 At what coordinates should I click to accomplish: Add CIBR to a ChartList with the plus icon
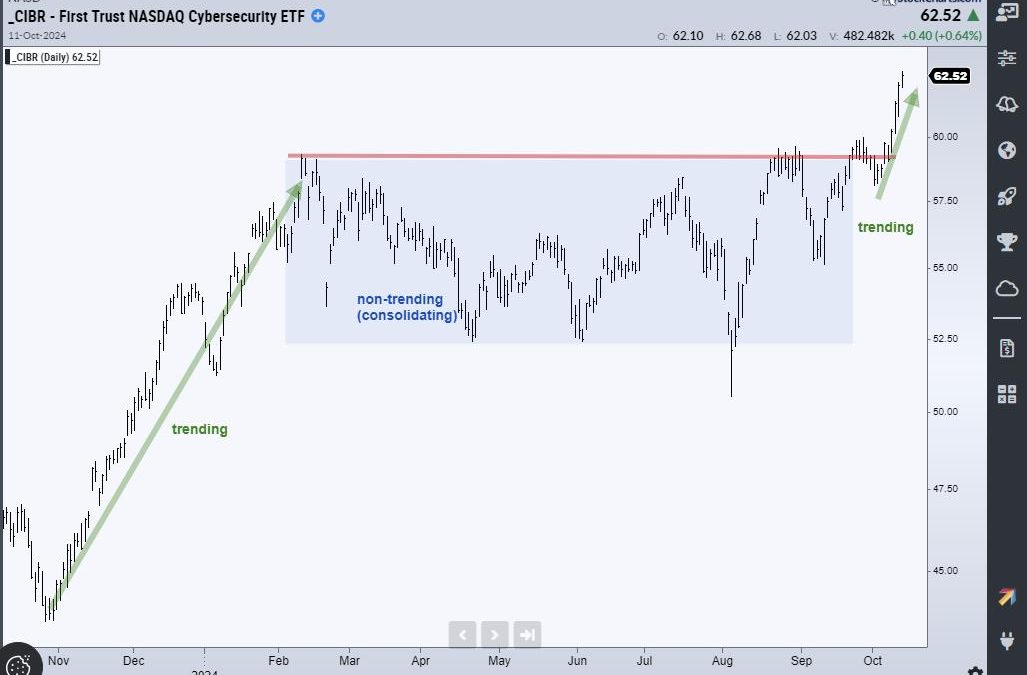point(318,16)
